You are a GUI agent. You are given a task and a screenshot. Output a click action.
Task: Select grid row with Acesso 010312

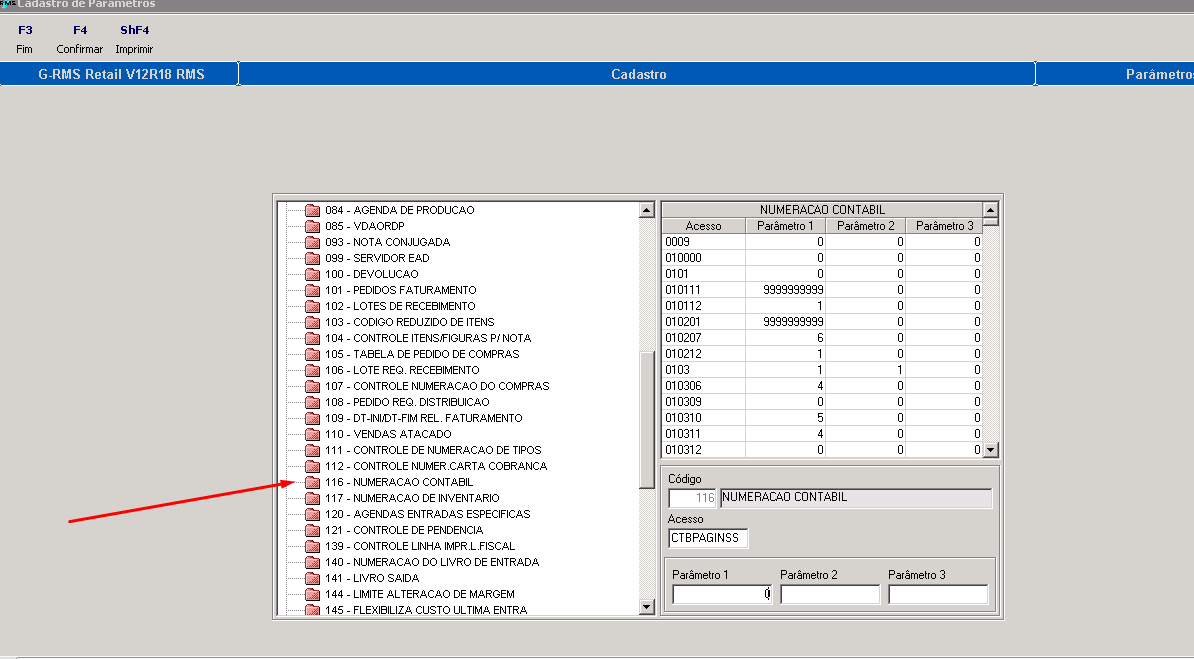(822, 450)
